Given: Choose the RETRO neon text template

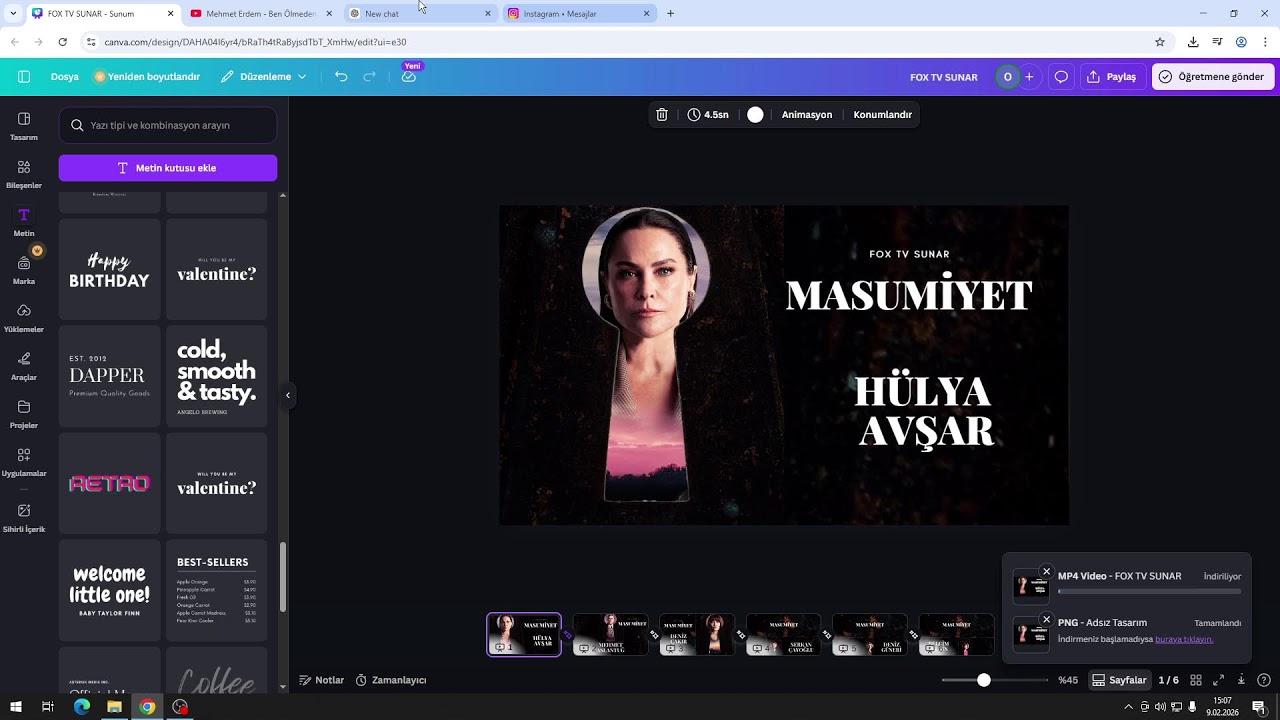Looking at the screenshot, I should pos(109,484).
